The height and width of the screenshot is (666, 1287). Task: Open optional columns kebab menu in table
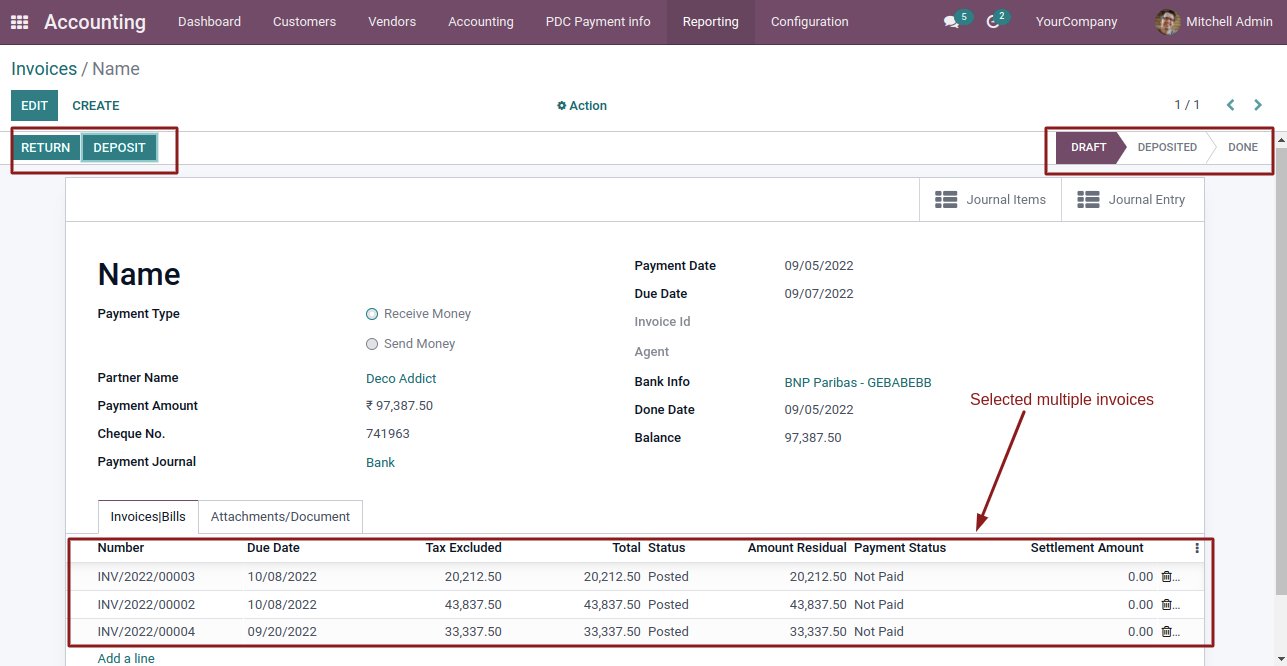pyautogui.click(x=1197, y=548)
